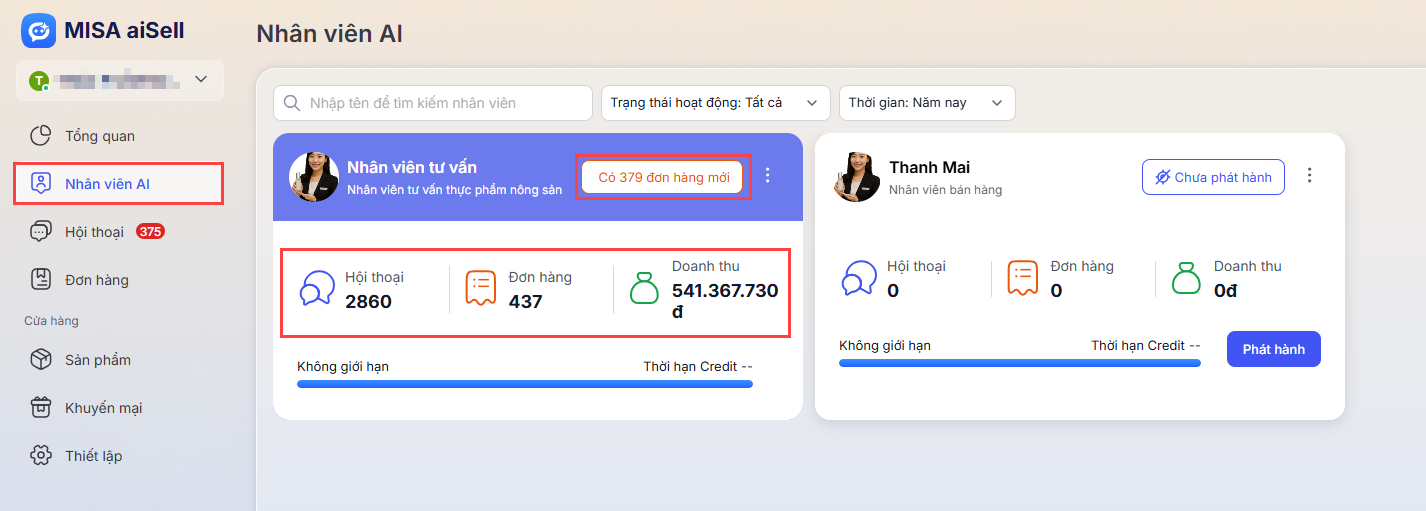Click the Tổng quan pie chart icon

pyautogui.click(x=41, y=136)
